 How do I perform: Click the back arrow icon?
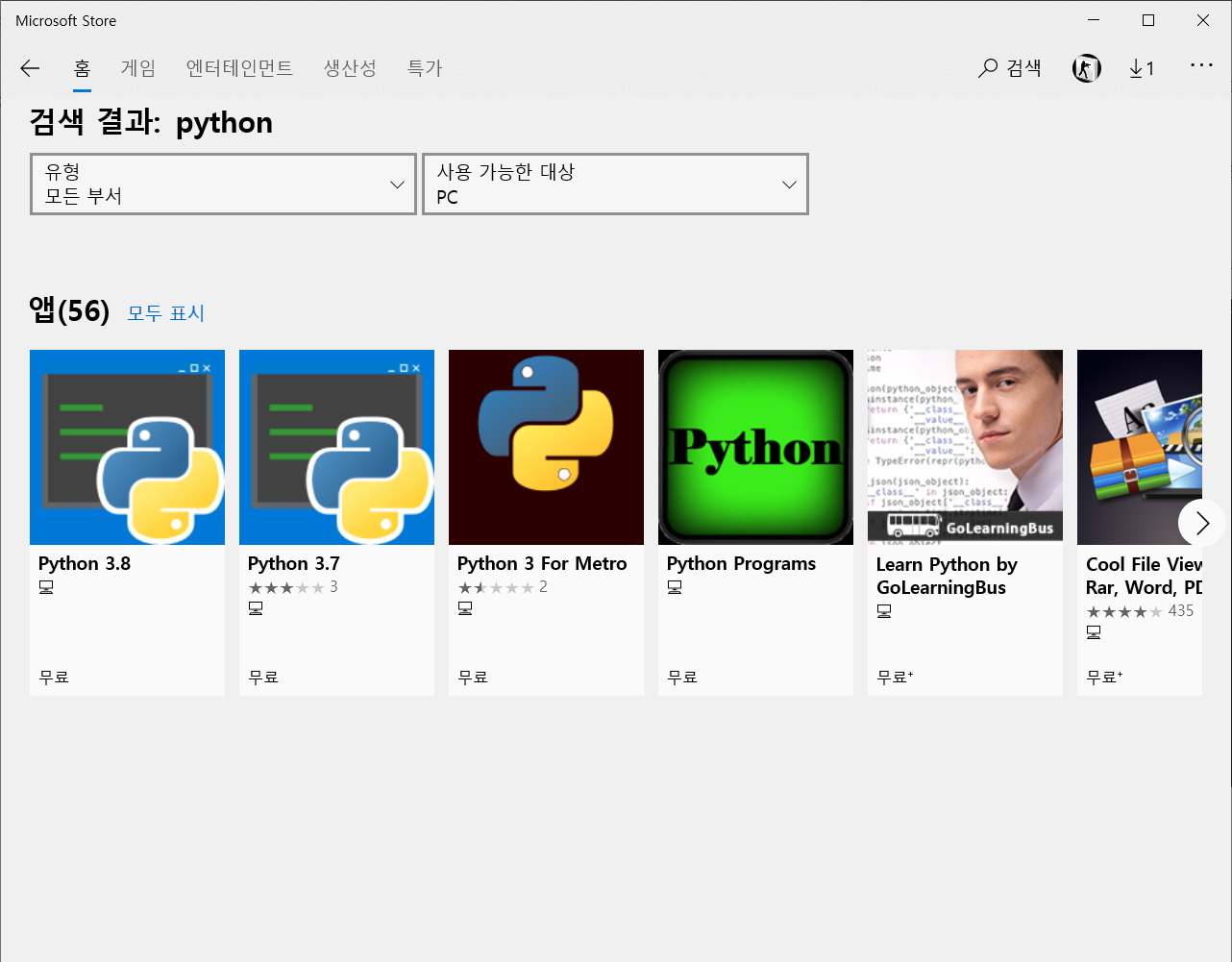[x=30, y=68]
